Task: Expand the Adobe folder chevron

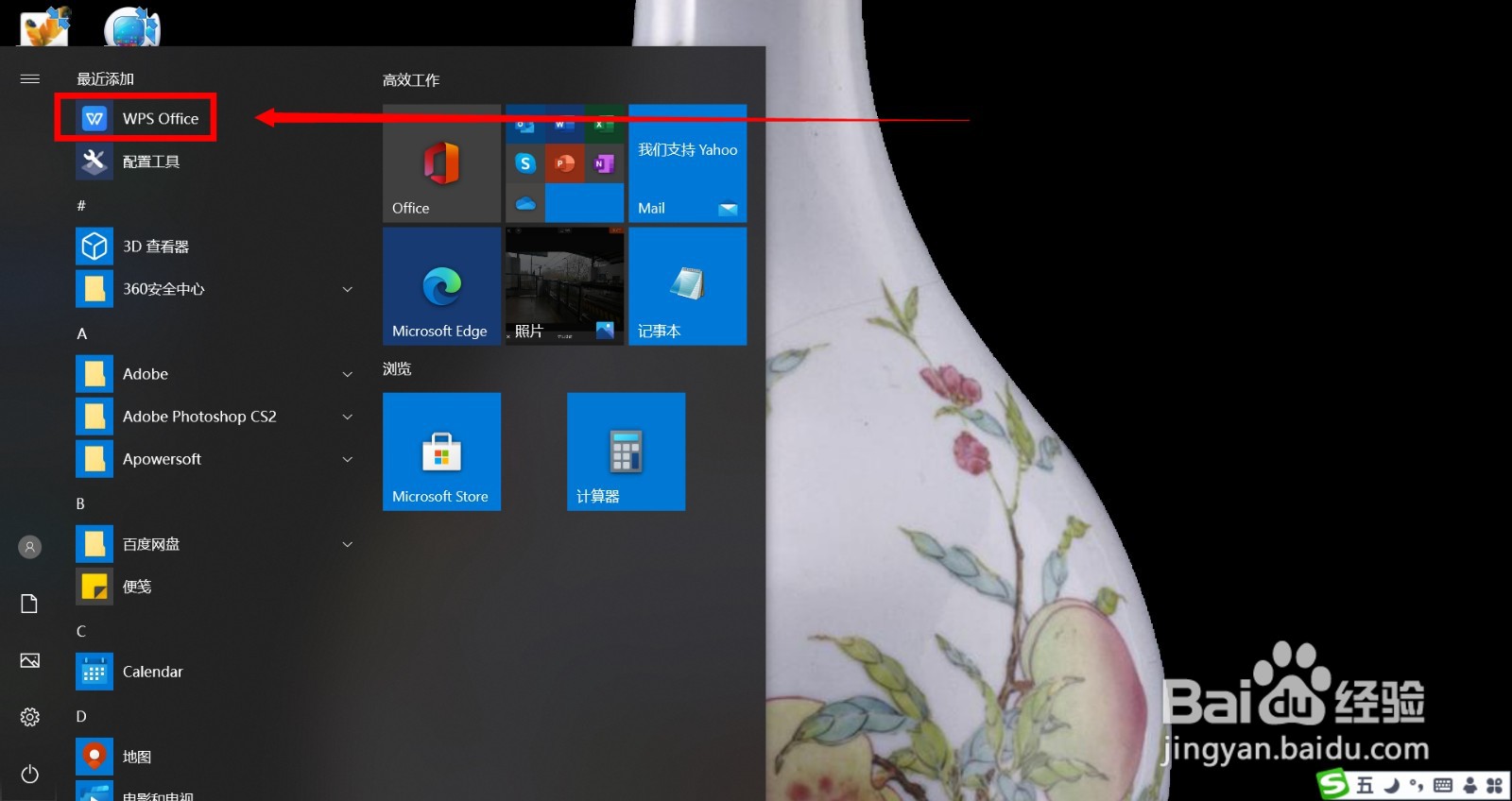Action: tap(347, 374)
